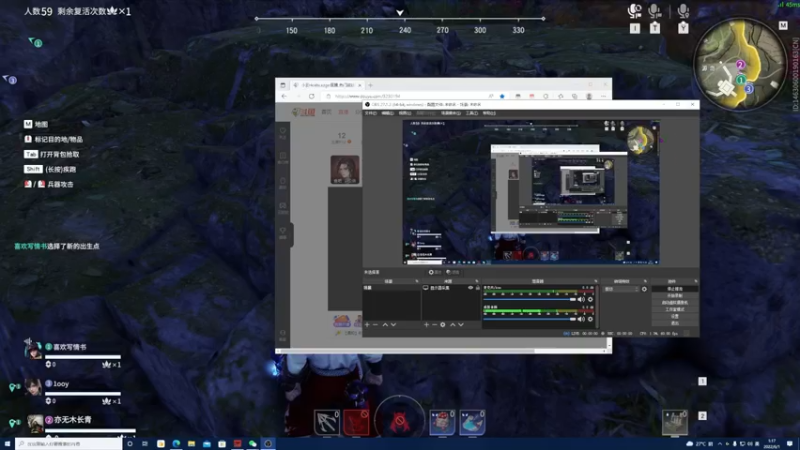Screen dimensions: 800x450
Task: Click the browser refresh icon
Action: pyautogui.click(x=311, y=96)
